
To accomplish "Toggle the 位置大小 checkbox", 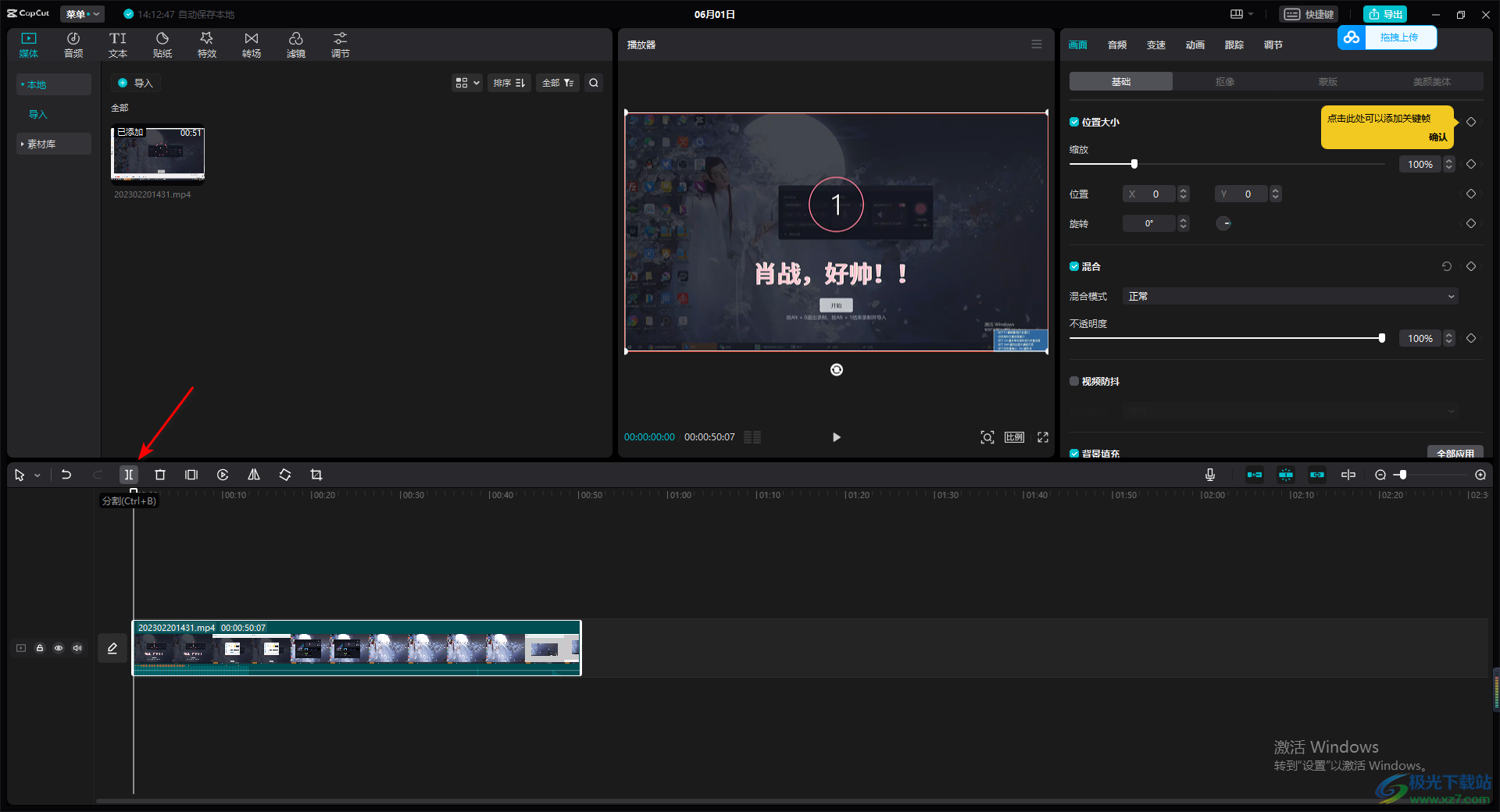I will (1074, 122).
